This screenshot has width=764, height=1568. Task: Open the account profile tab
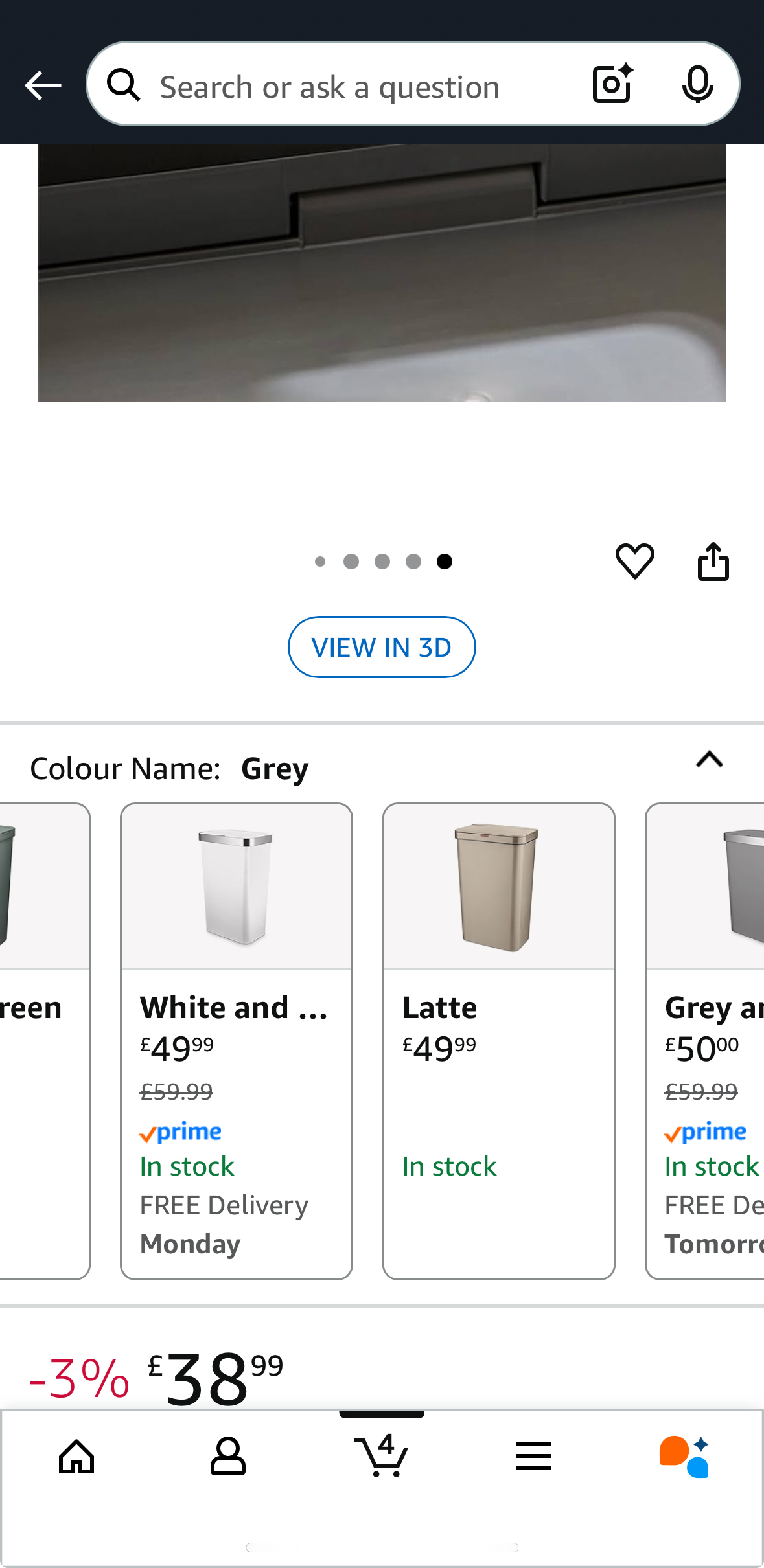(228, 1457)
